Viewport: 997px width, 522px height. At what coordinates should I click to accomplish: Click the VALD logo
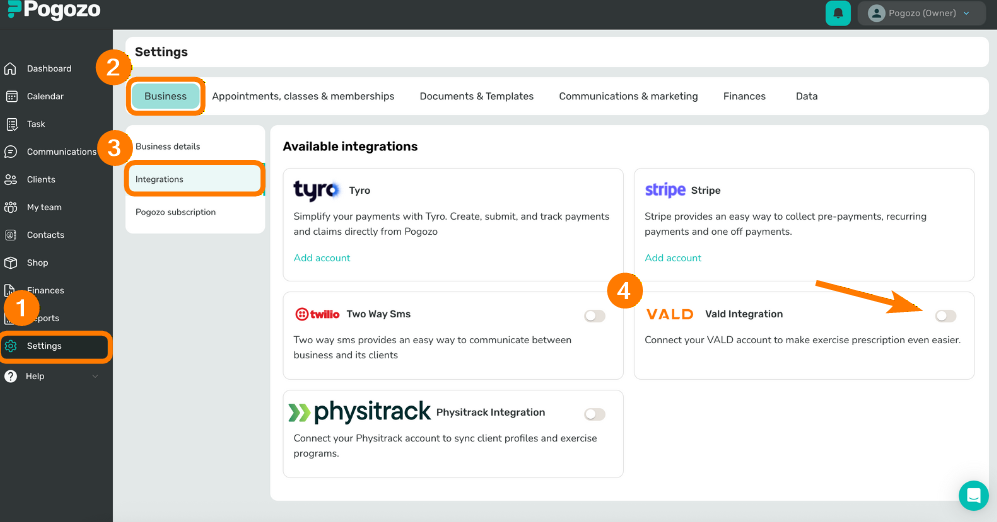[x=670, y=314]
